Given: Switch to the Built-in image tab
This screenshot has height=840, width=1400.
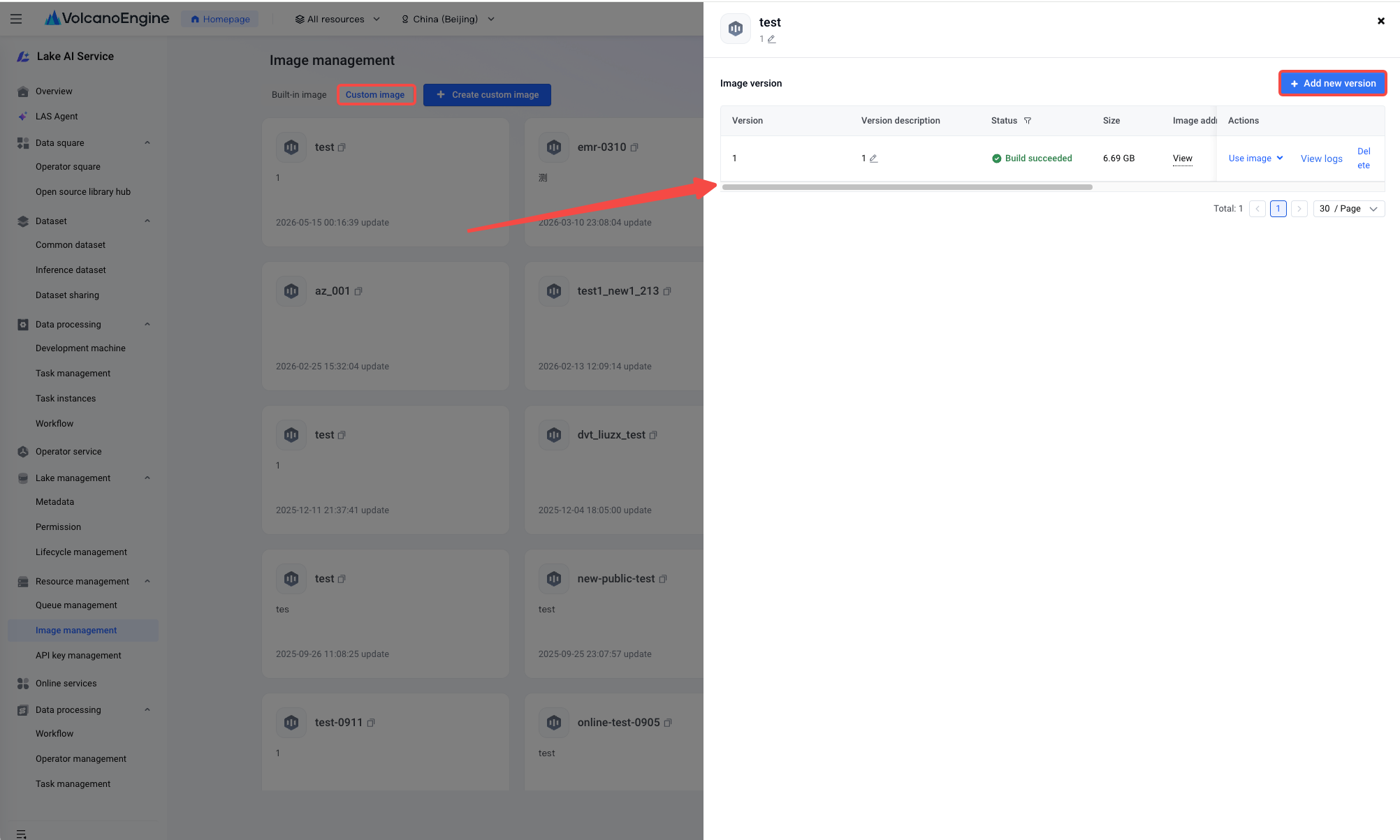Looking at the screenshot, I should tap(299, 95).
